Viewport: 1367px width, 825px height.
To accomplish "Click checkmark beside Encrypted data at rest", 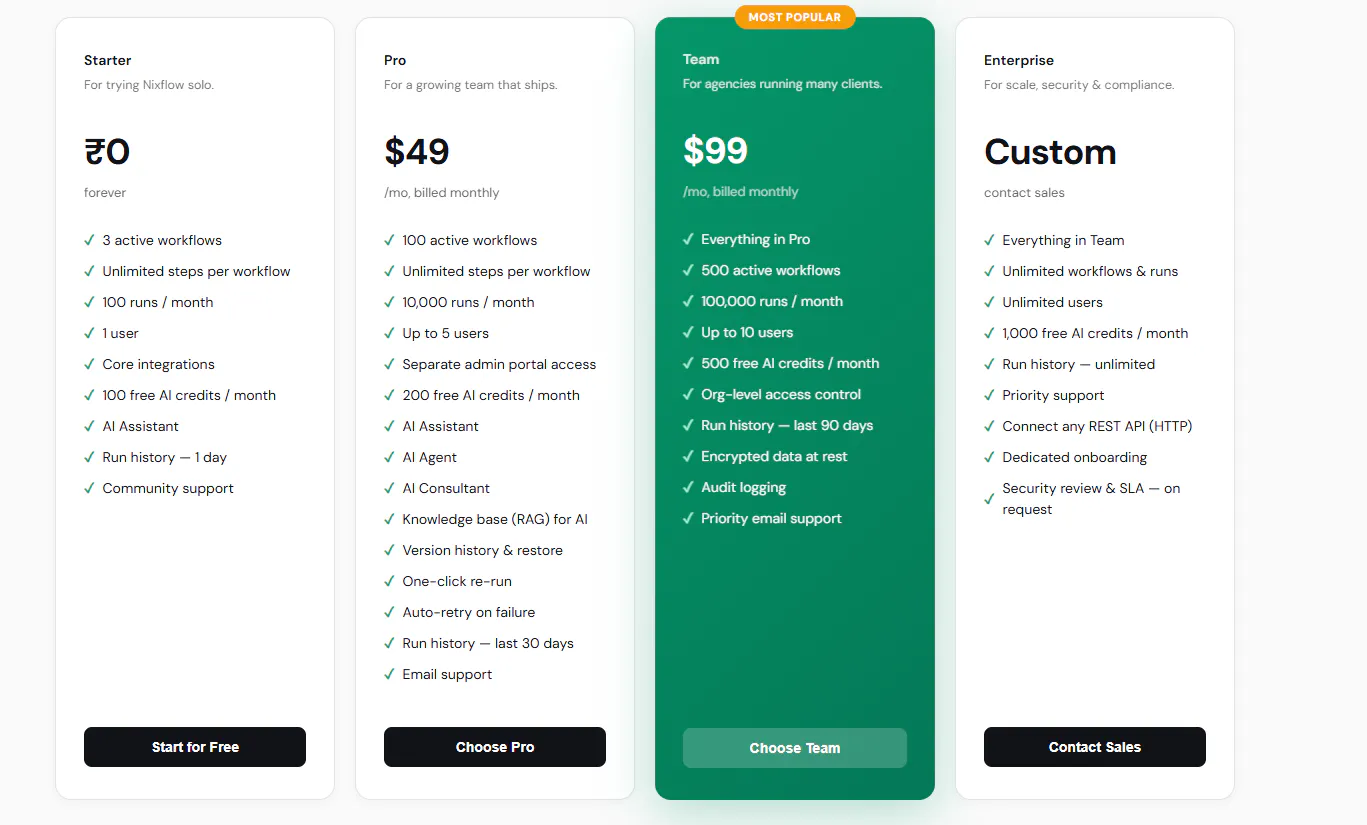I will pos(688,456).
